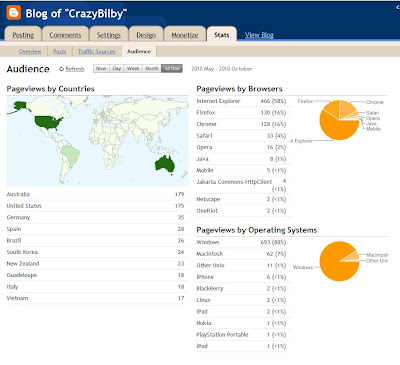Image resolution: width=400 pixels, height=365 pixels.
Task: Switch to the Settings tab
Action: click(x=109, y=35)
